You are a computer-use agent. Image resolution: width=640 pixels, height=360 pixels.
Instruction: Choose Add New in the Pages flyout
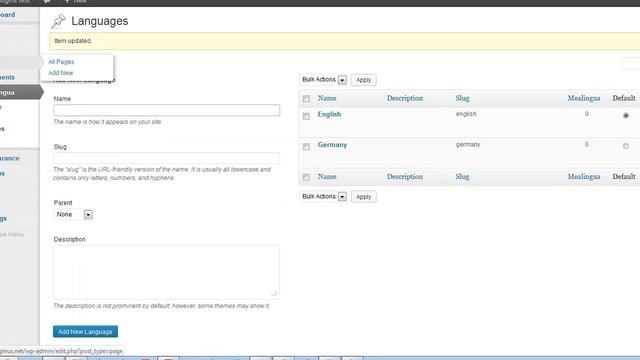(x=60, y=73)
